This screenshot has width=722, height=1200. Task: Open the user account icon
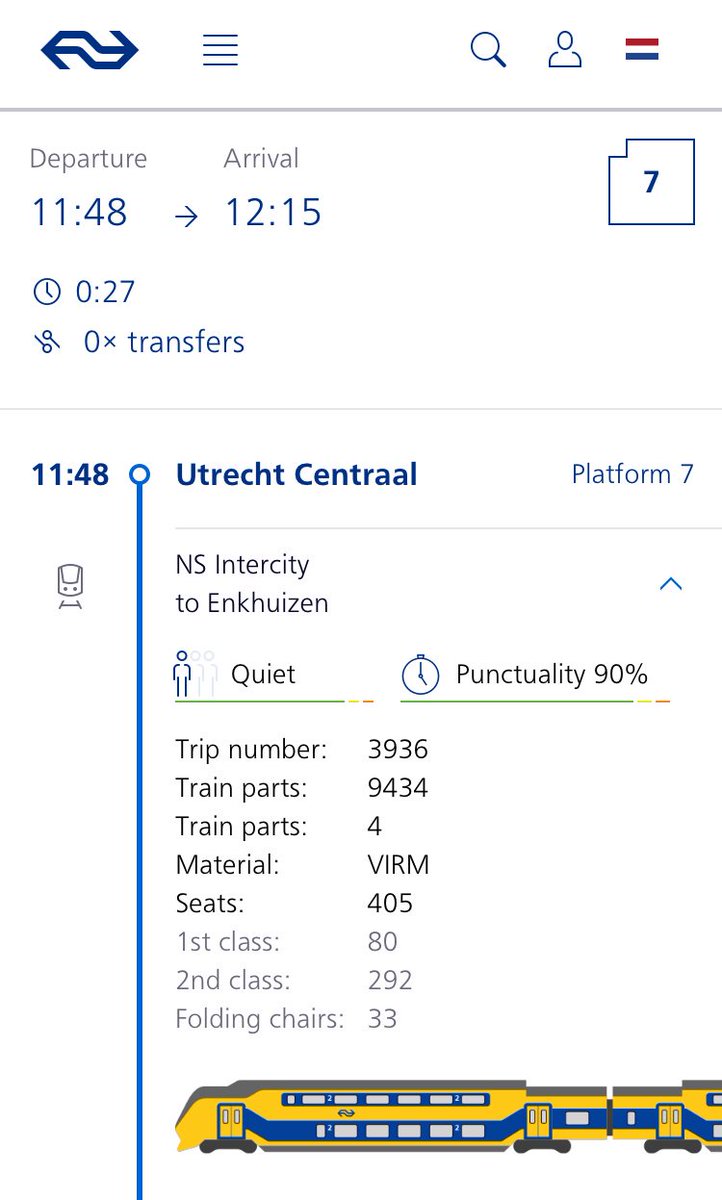point(565,50)
